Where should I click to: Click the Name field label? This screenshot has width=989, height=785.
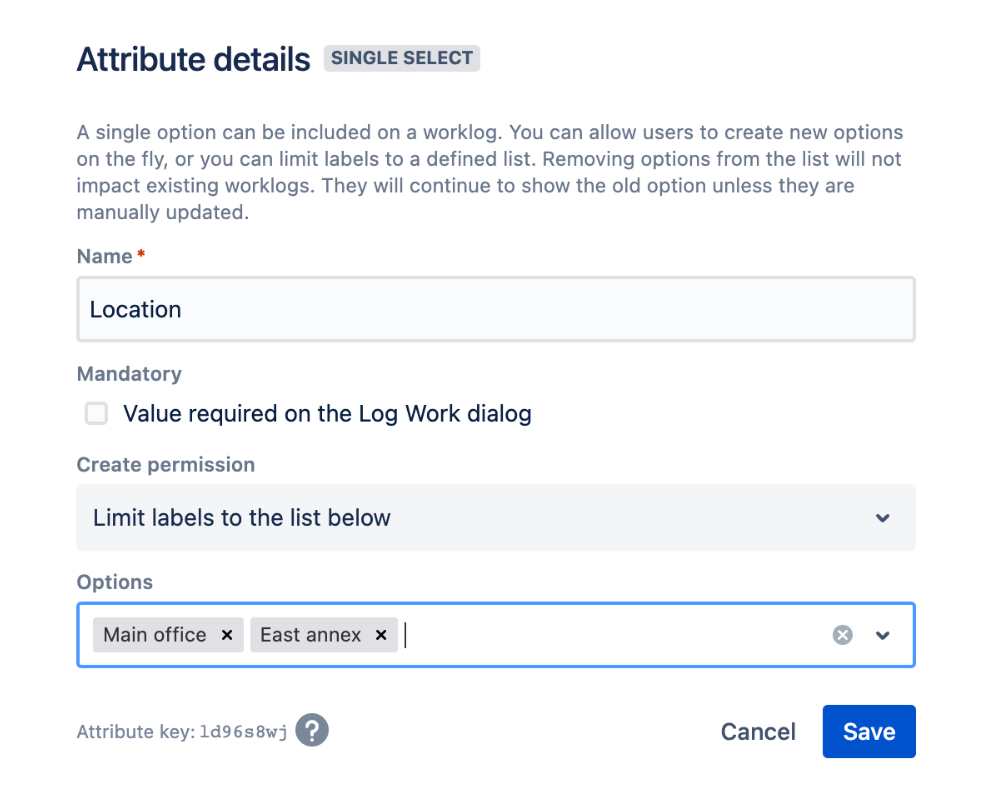pyautogui.click(x=105, y=257)
